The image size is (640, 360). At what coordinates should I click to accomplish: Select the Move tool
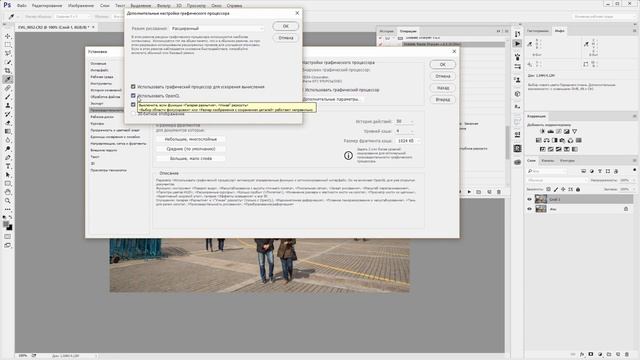(x=8, y=36)
